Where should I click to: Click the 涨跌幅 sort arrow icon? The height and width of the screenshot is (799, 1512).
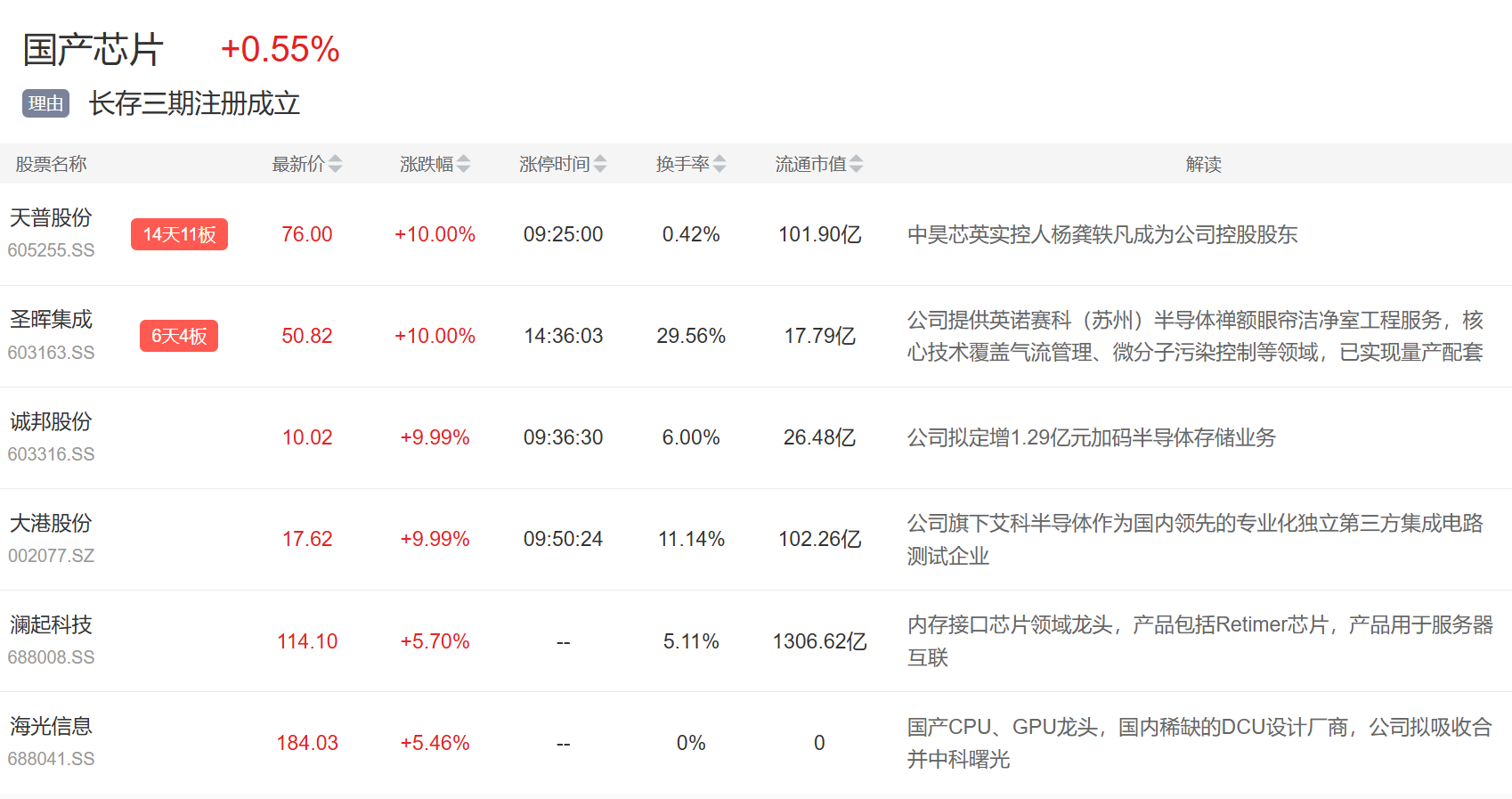coord(463,164)
